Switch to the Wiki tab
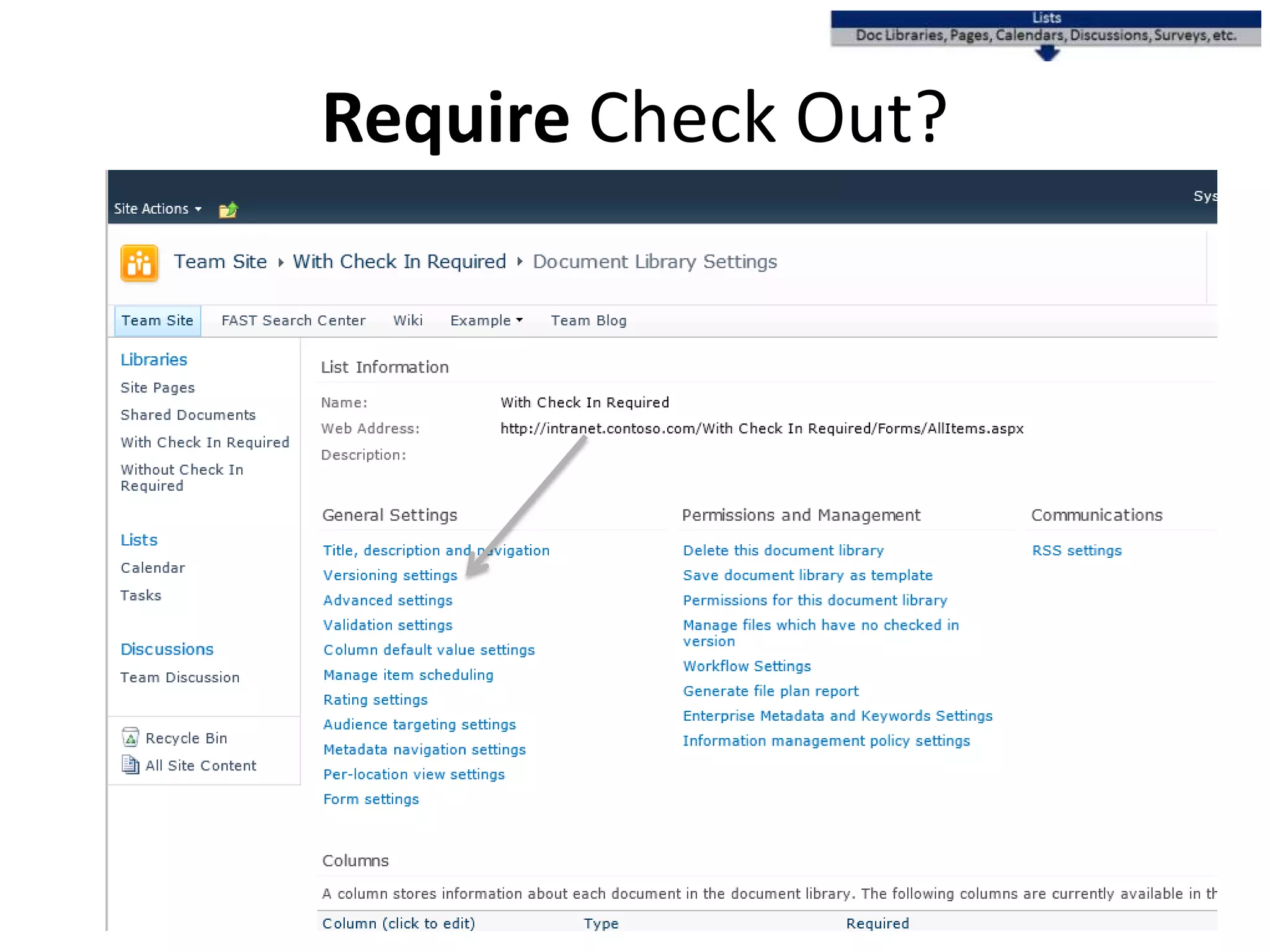 click(408, 320)
